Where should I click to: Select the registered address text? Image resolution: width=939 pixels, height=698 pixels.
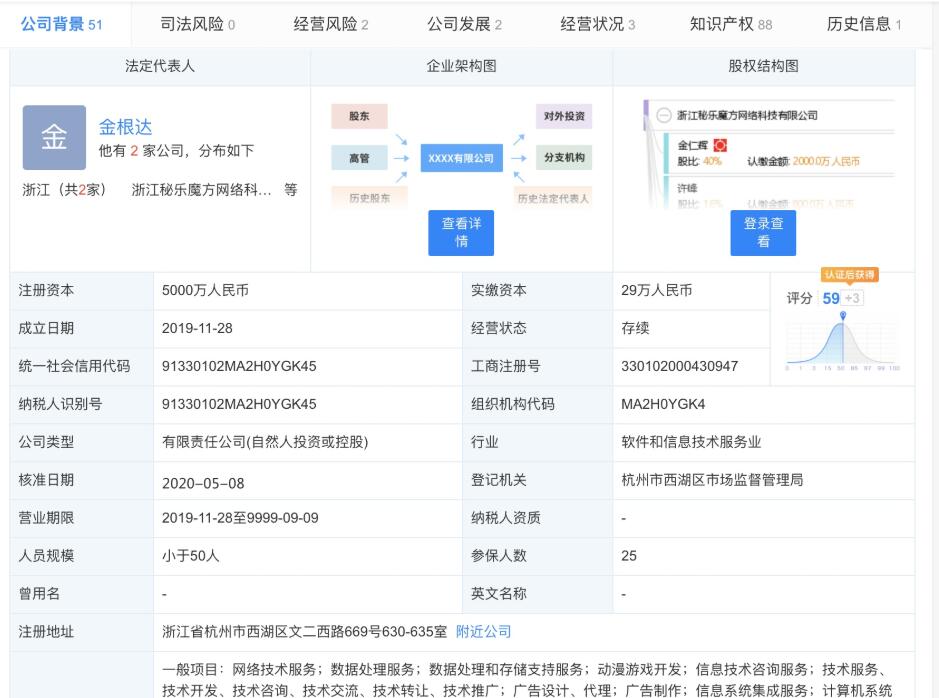304,632
